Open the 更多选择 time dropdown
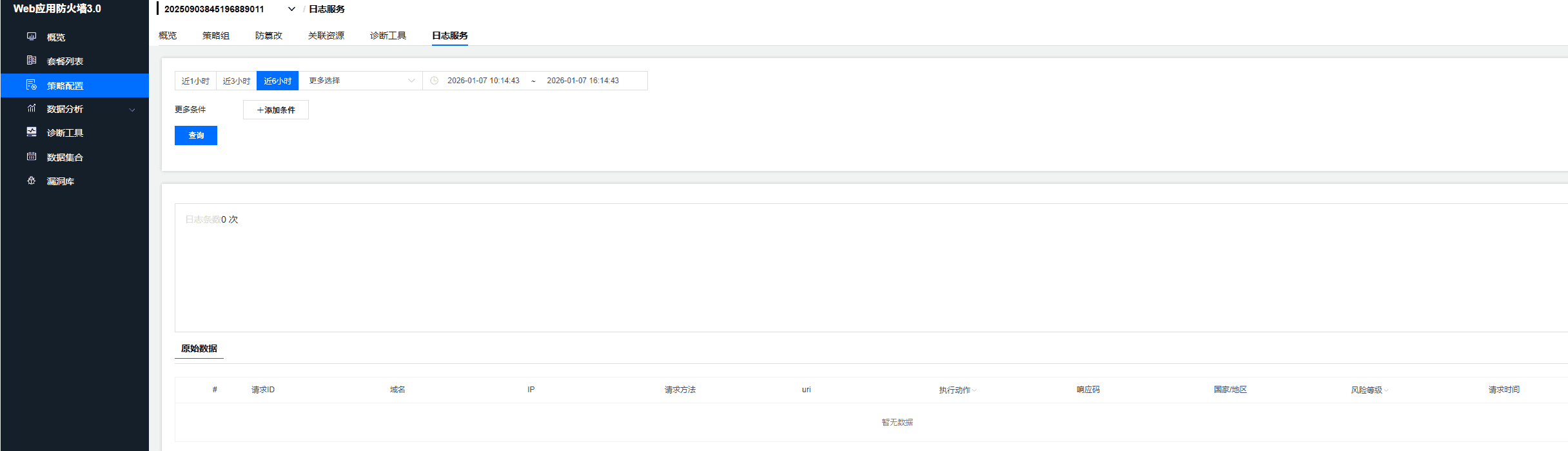The image size is (1568, 451). (360, 81)
